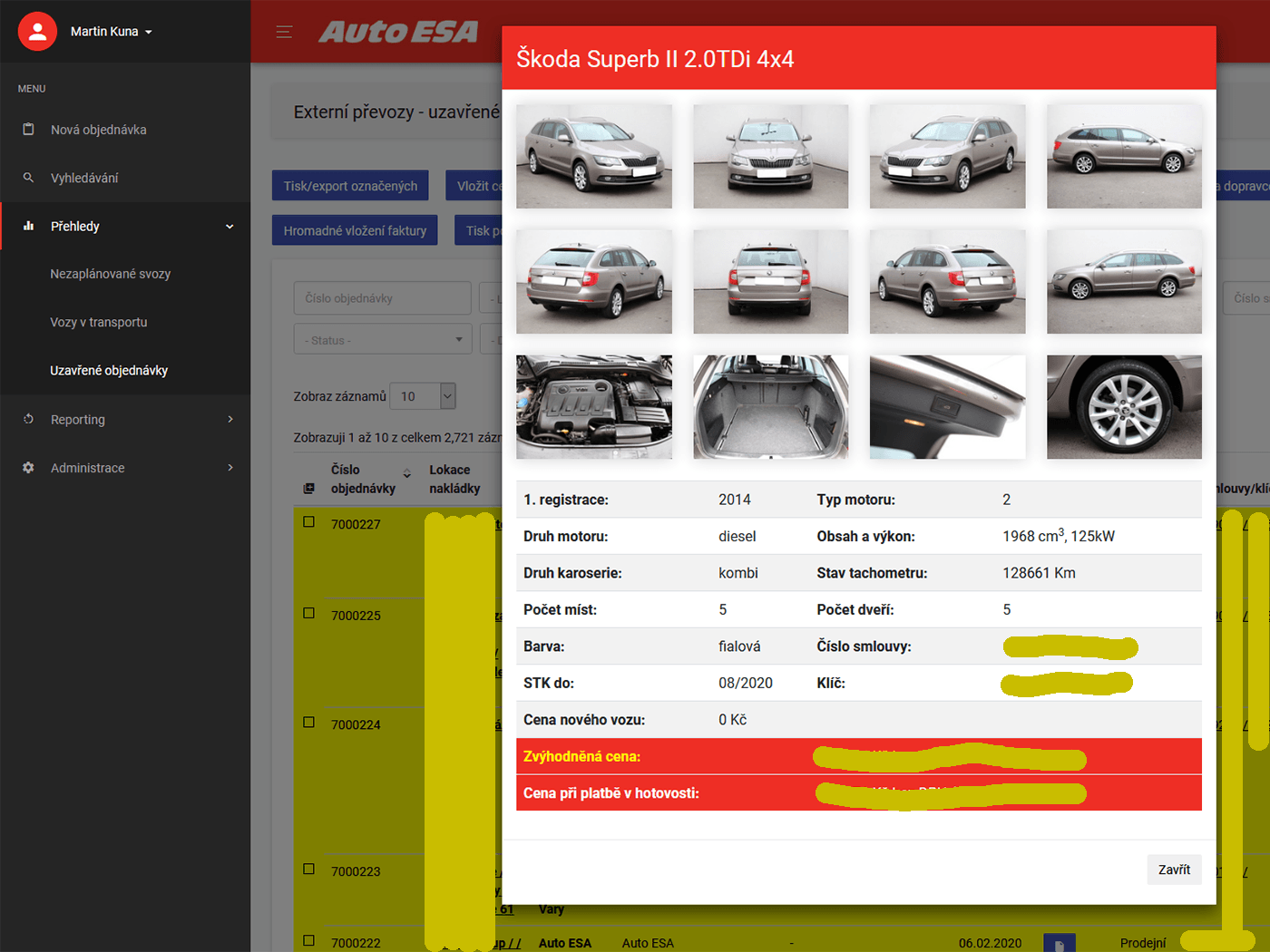Toggle the hamburger menu icon
This screenshot has height=952, width=1270.
tap(284, 32)
